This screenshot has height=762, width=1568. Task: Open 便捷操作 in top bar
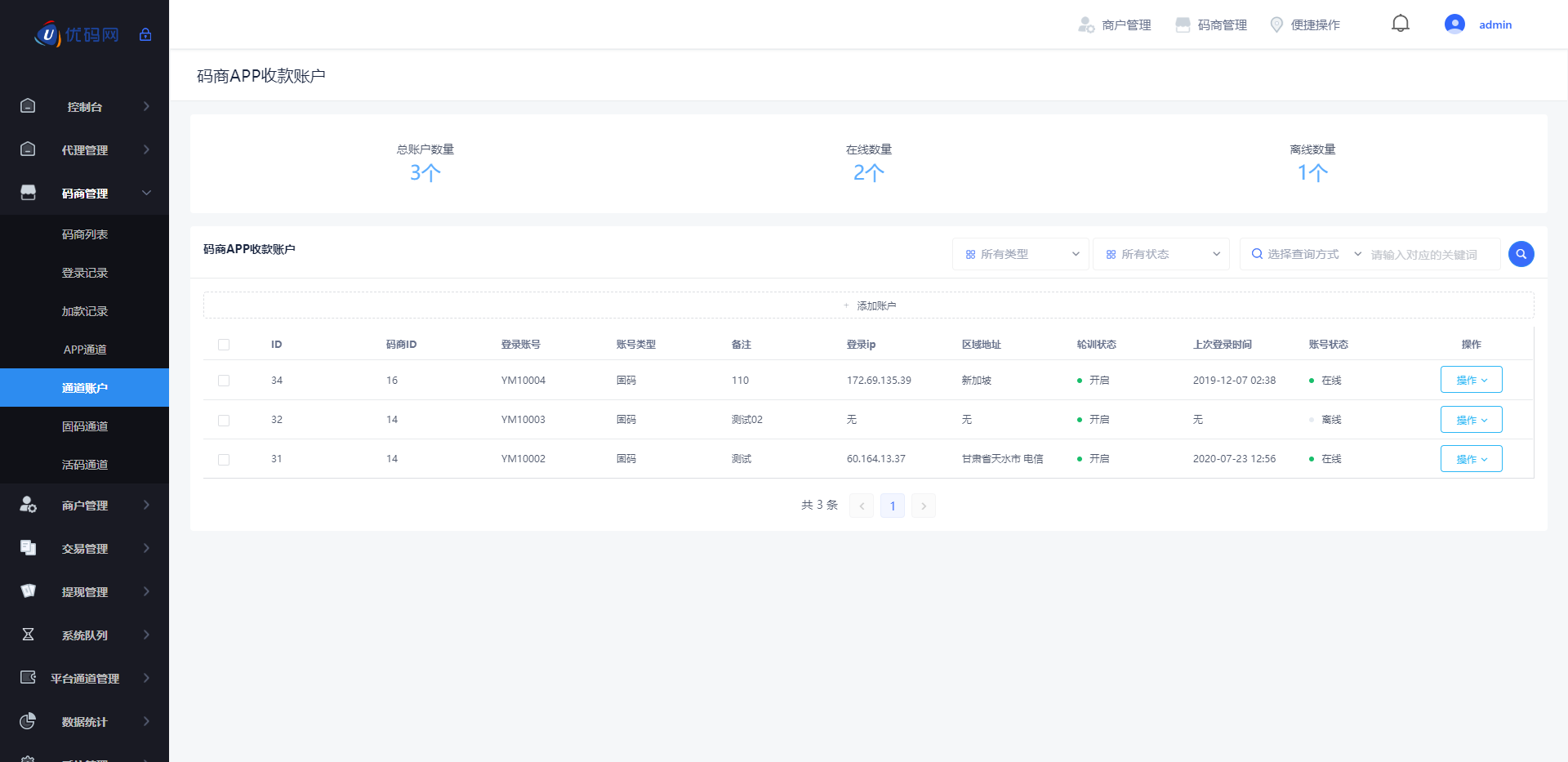1305,25
